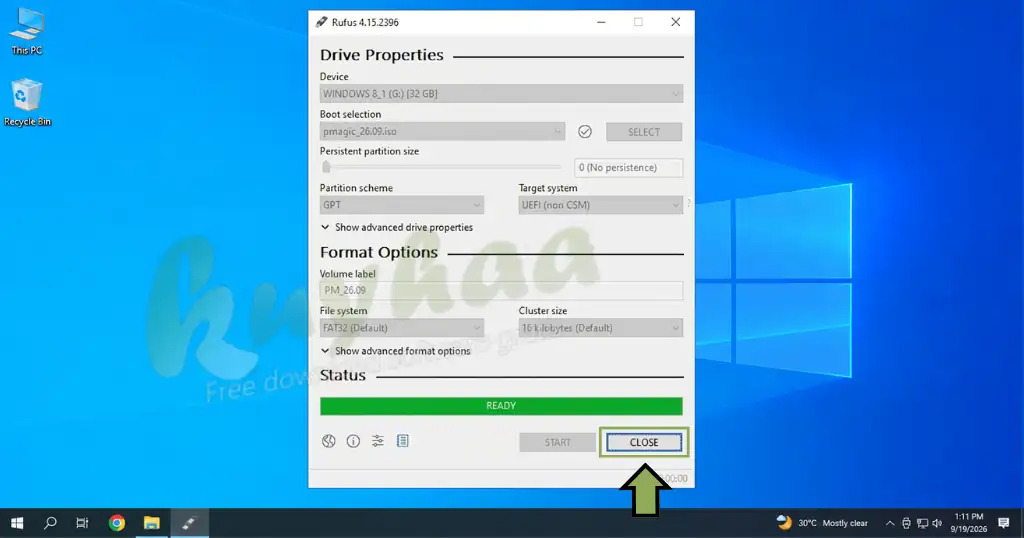This screenshot has width=1024, height=538.
Task: Click the Rufus taskbar icon
Action: (189, 523)
